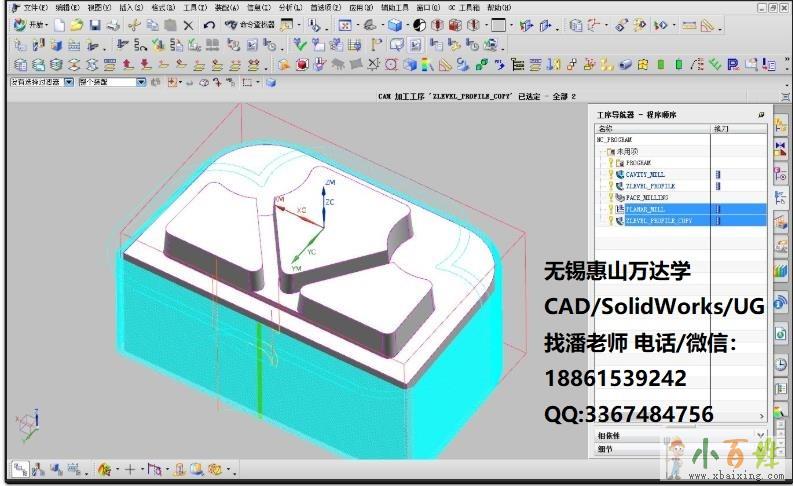Save the part with the floppy disk icon

(x=94, y=24)
